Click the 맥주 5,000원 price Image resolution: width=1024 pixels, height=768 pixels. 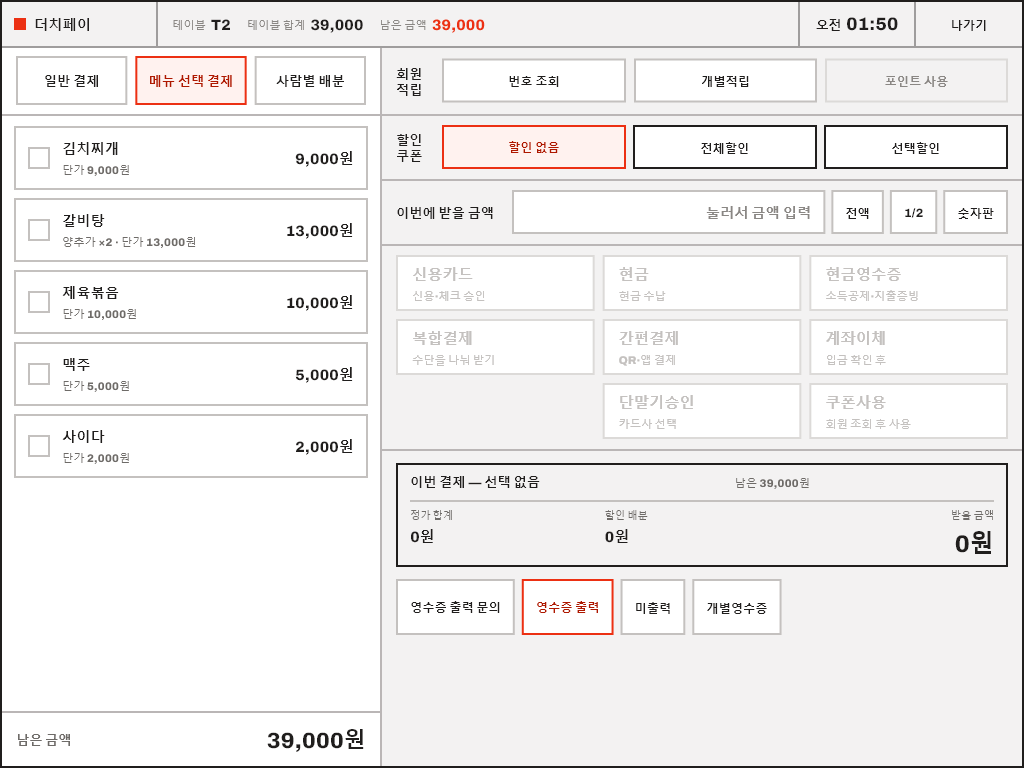[324, 374]
